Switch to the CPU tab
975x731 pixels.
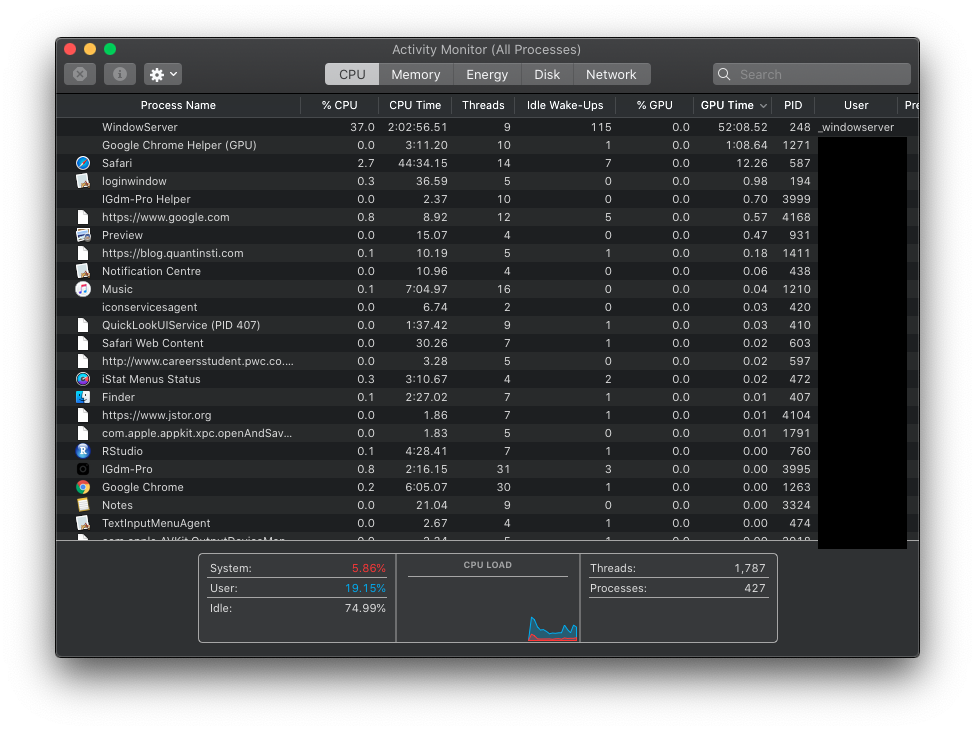[352, 74]
